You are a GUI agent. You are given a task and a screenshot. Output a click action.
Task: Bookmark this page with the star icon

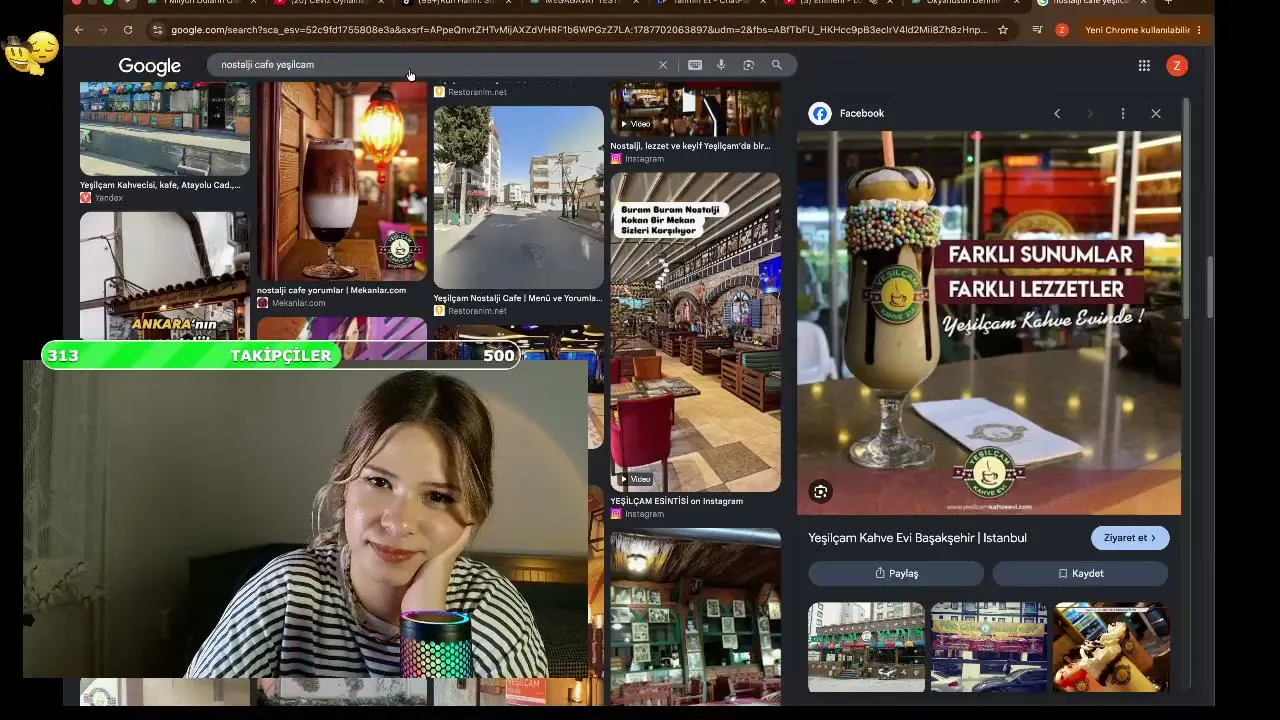(1003, 30)
